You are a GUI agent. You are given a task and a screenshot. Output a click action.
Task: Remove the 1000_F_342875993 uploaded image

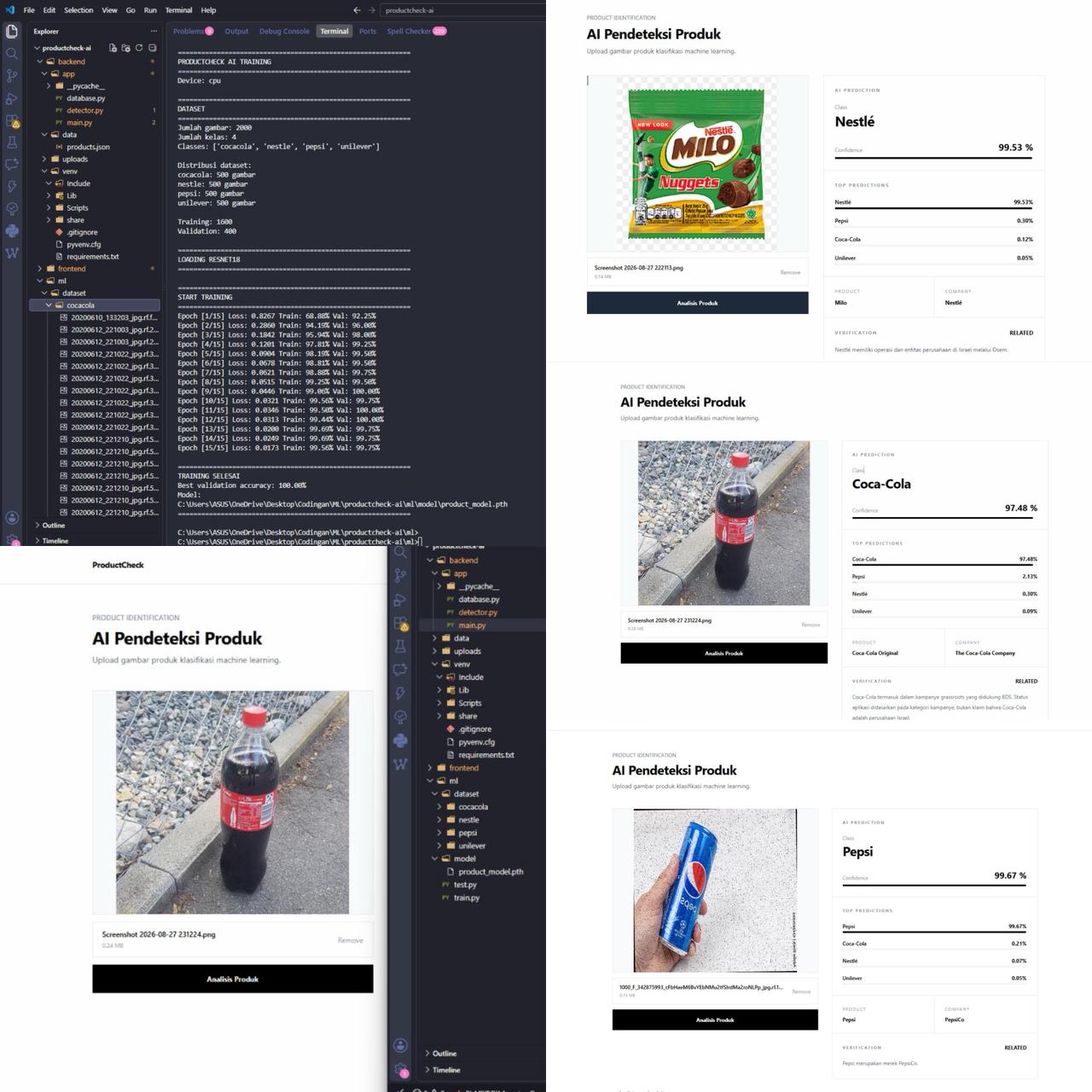pos(801,991)
